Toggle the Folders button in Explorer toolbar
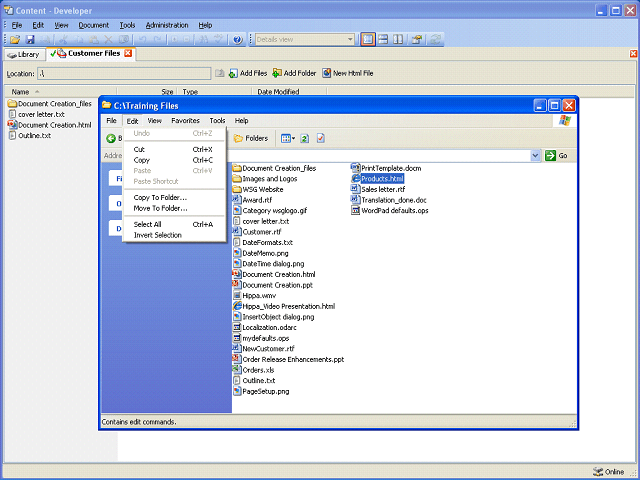 click(x=251, y=138)
